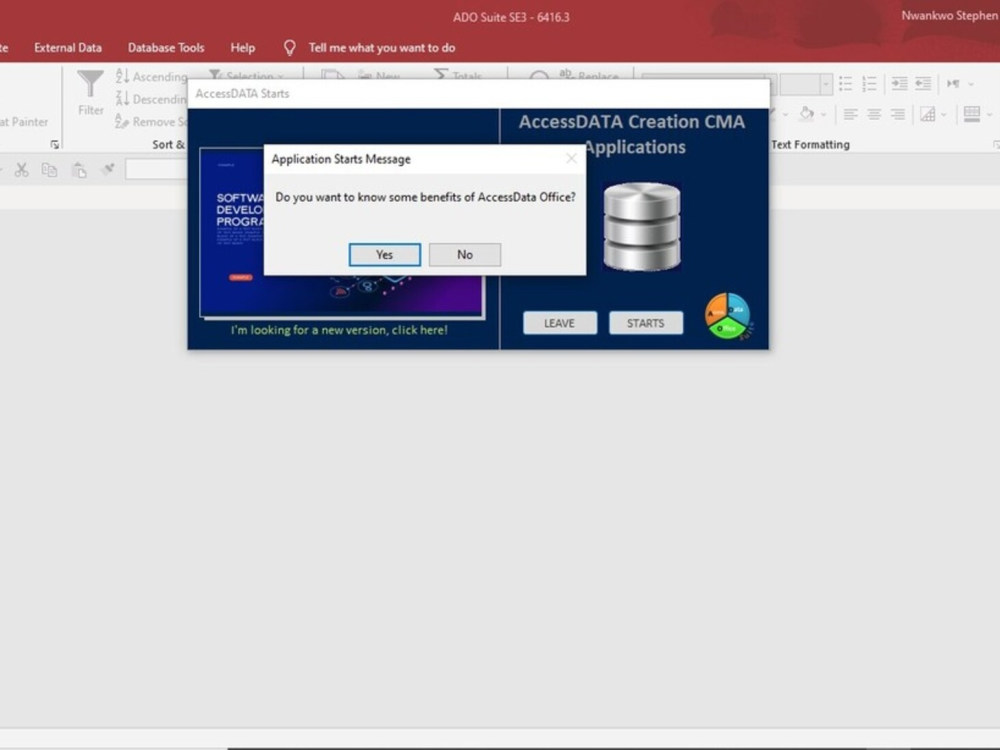
Task: Click the numbered list icon
Action: [x=869, y=84]
